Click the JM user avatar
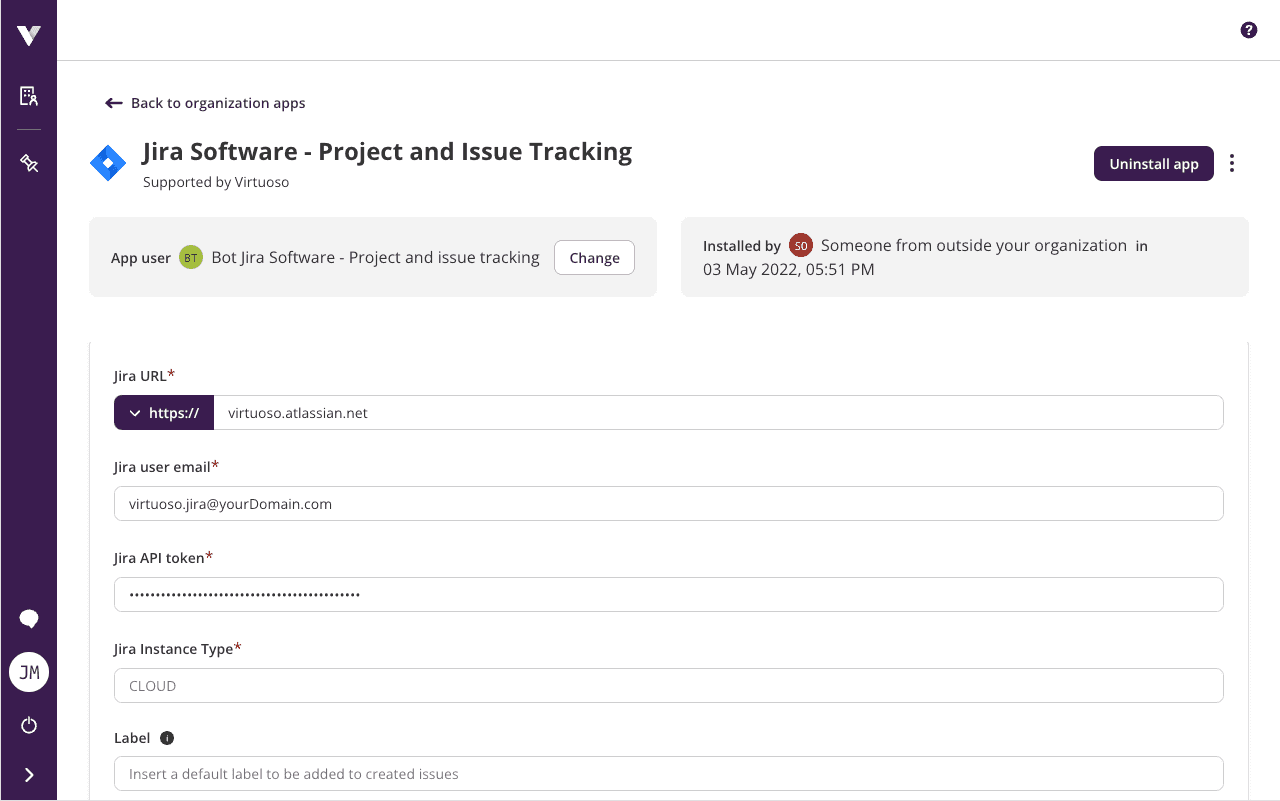 pyautogui.click(x=29, y=671)
